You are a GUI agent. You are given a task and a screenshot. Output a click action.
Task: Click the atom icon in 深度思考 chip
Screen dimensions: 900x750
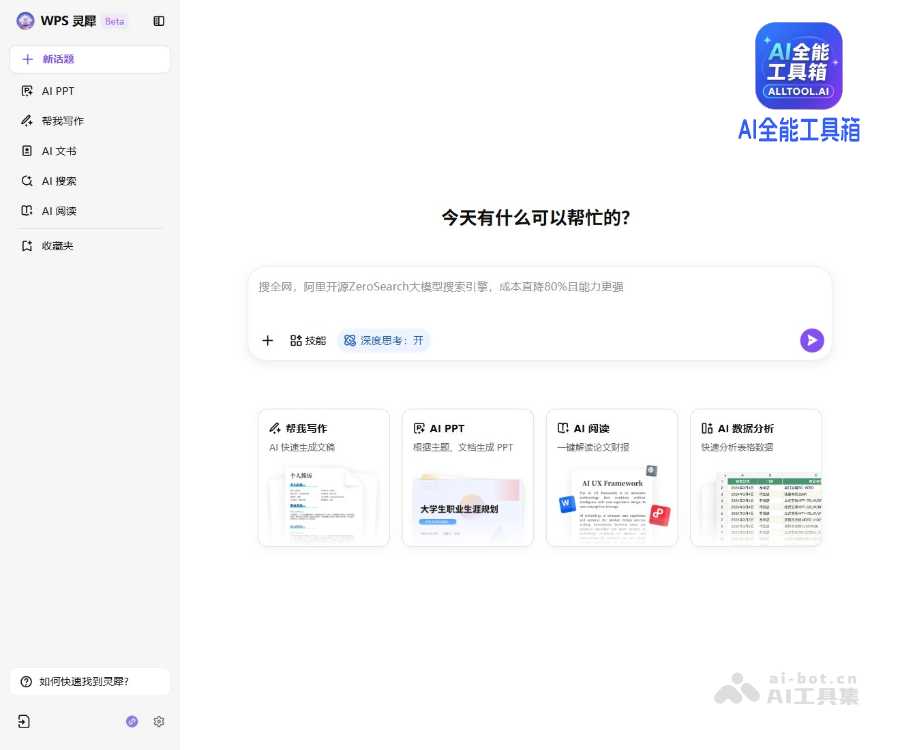[350, 340]
